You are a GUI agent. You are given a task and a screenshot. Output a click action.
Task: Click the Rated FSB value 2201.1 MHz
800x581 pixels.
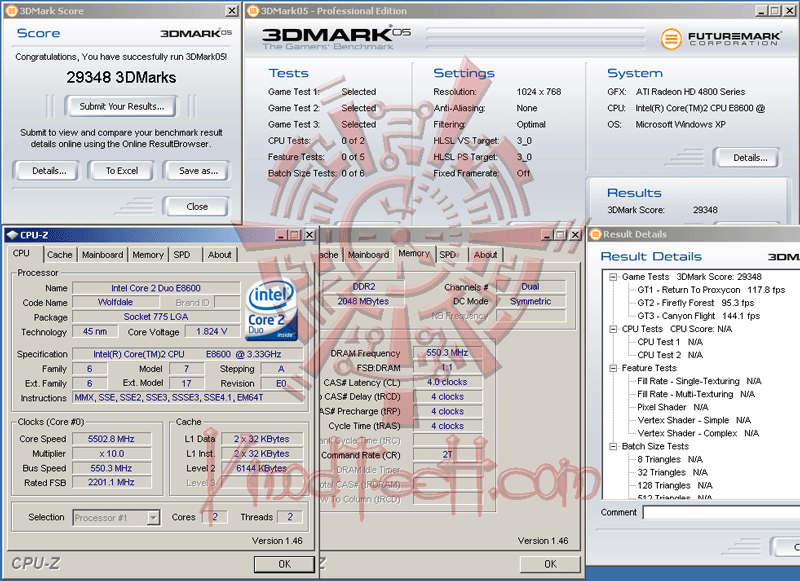click(x=111, y=483)
